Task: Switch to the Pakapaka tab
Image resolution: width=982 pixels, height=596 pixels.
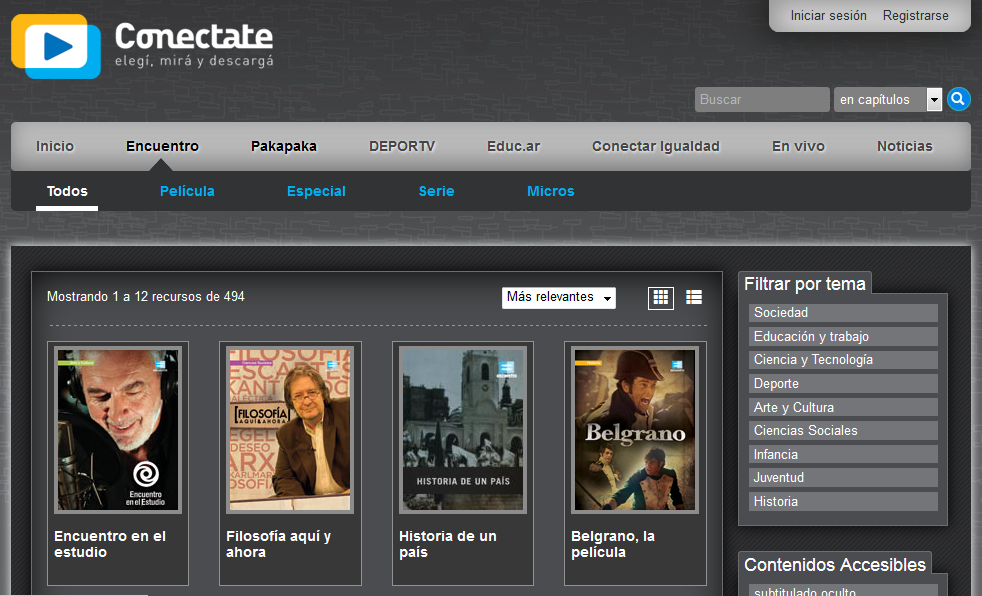Action: (283, 145)
